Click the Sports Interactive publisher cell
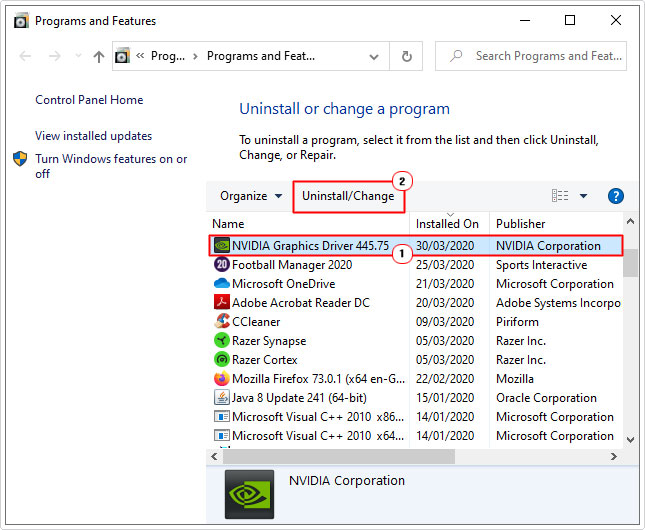 [541, 265]
